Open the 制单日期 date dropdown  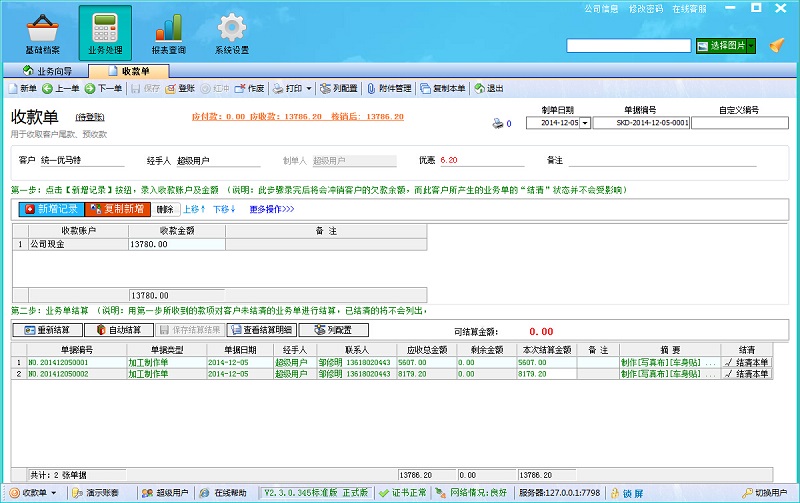point(585,123)
